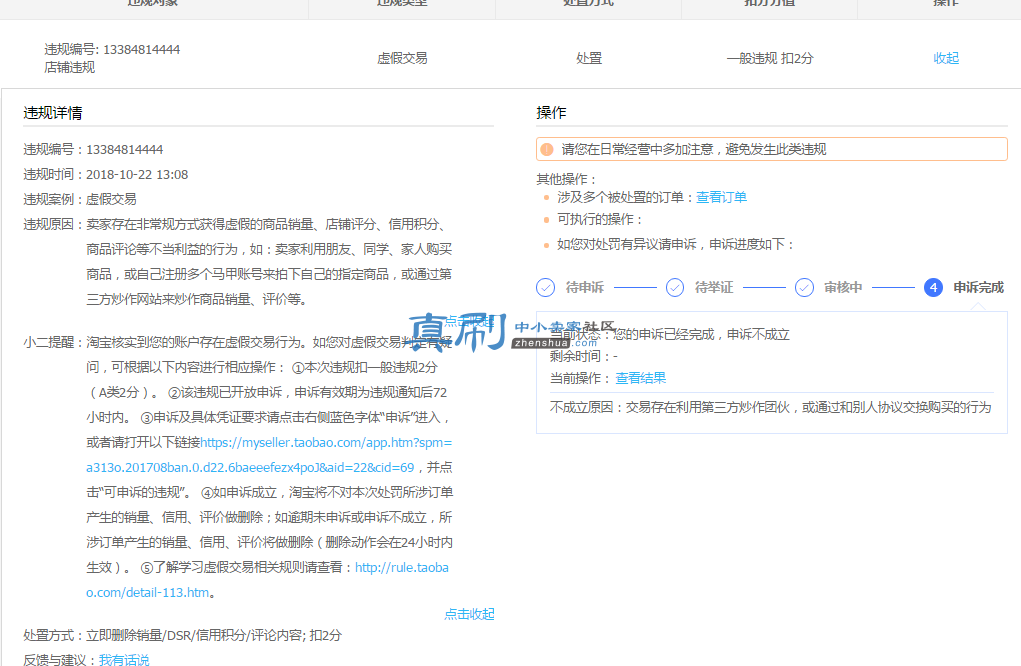1021x666 pixels.
Task: Click the 请您在日常经营中多加注意 notice text
Action: tap(694, 149)
